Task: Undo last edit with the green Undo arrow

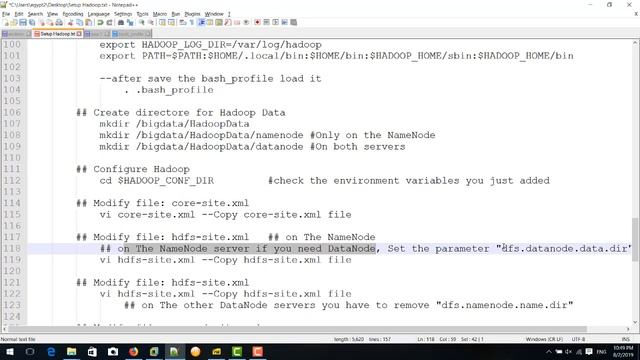Action: tap(100, 22)
